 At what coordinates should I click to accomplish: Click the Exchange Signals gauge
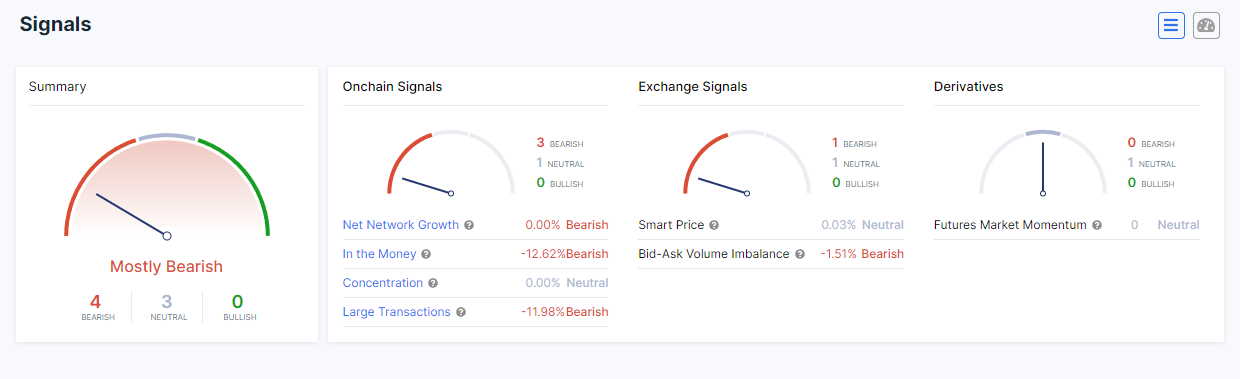click(747, 162)
